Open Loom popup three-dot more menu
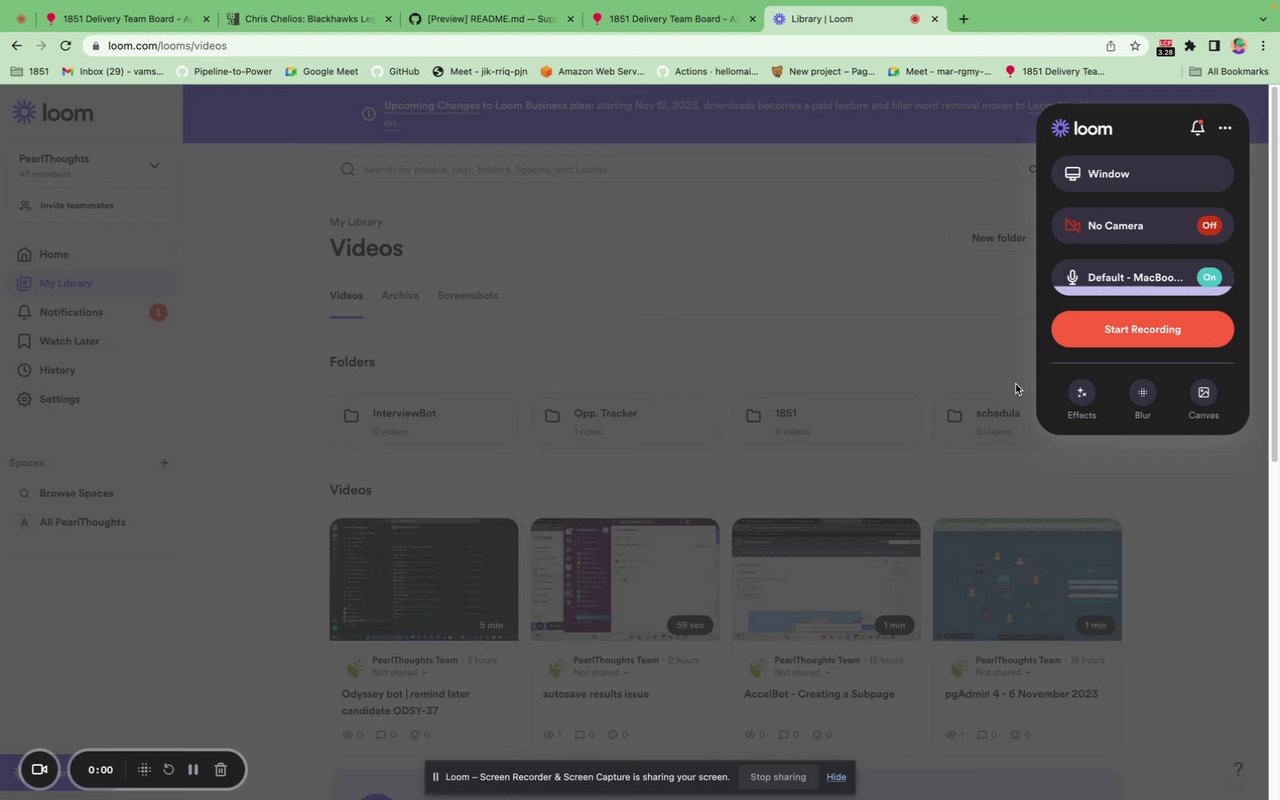1280x800 pixels. click(x=1225, y=128)
